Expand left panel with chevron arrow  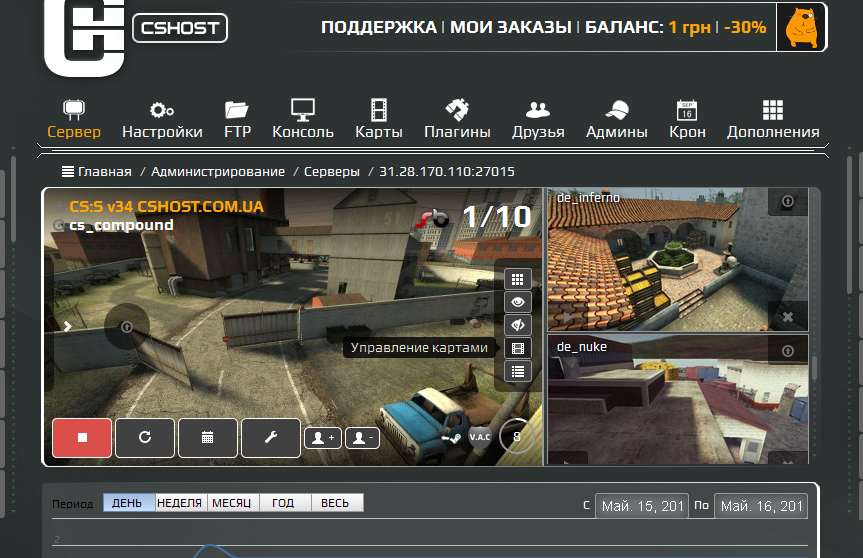click(x=67, y=326)
